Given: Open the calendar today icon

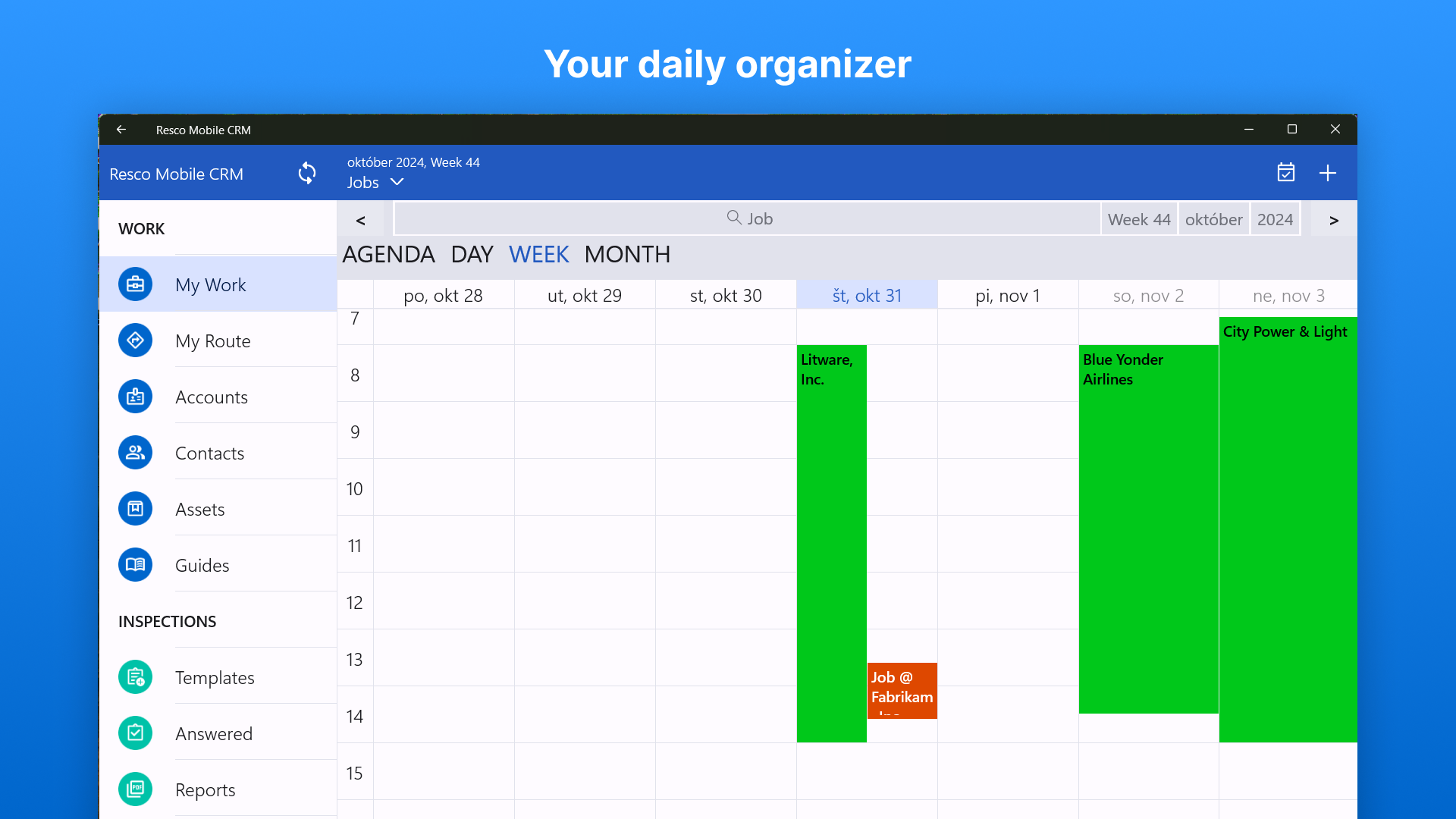Looking at the screenshot, I should coord(1285,173).
